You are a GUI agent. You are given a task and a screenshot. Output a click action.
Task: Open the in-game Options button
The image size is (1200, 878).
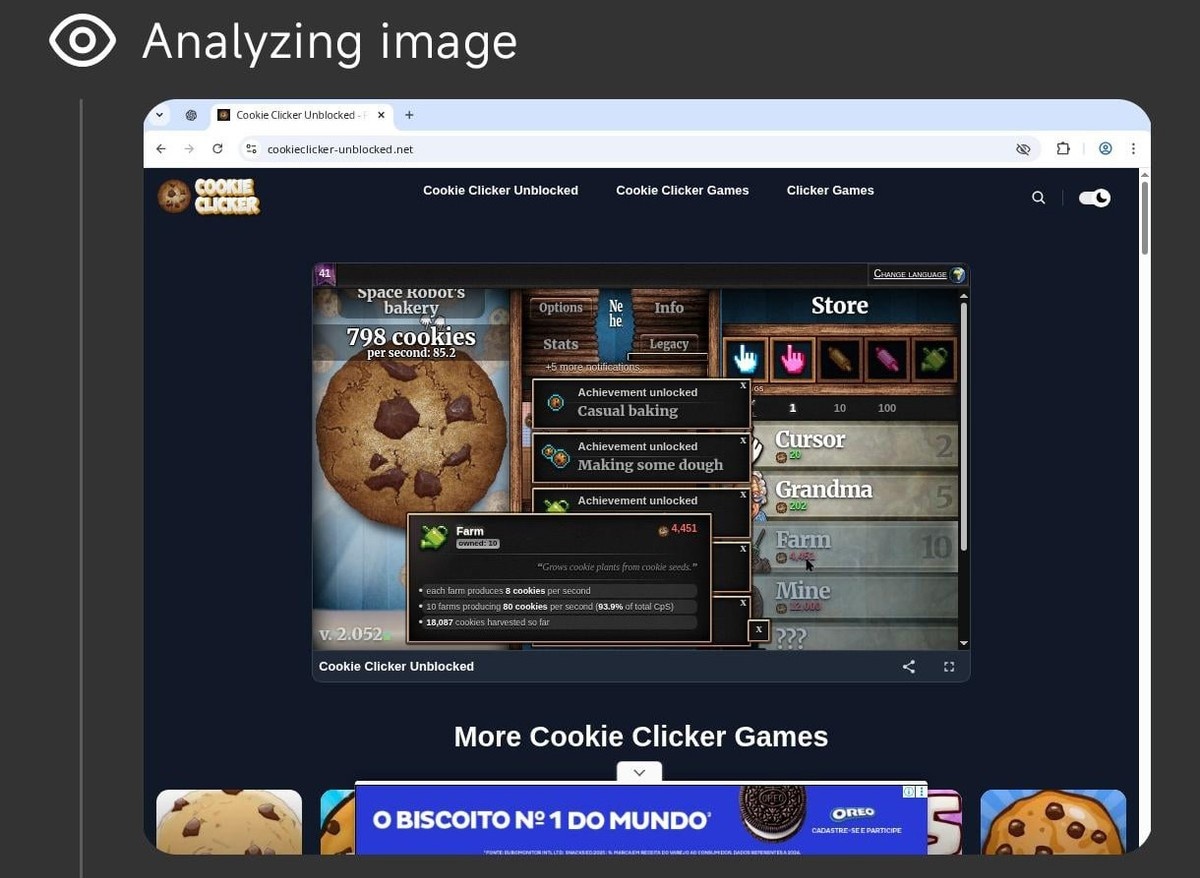click(x=561, y=308)
